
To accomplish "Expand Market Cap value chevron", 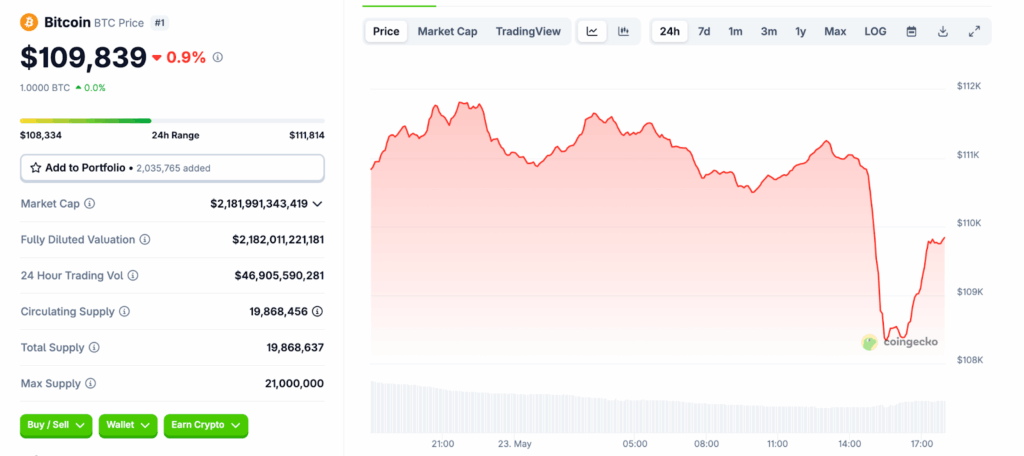I will [317, 204].
